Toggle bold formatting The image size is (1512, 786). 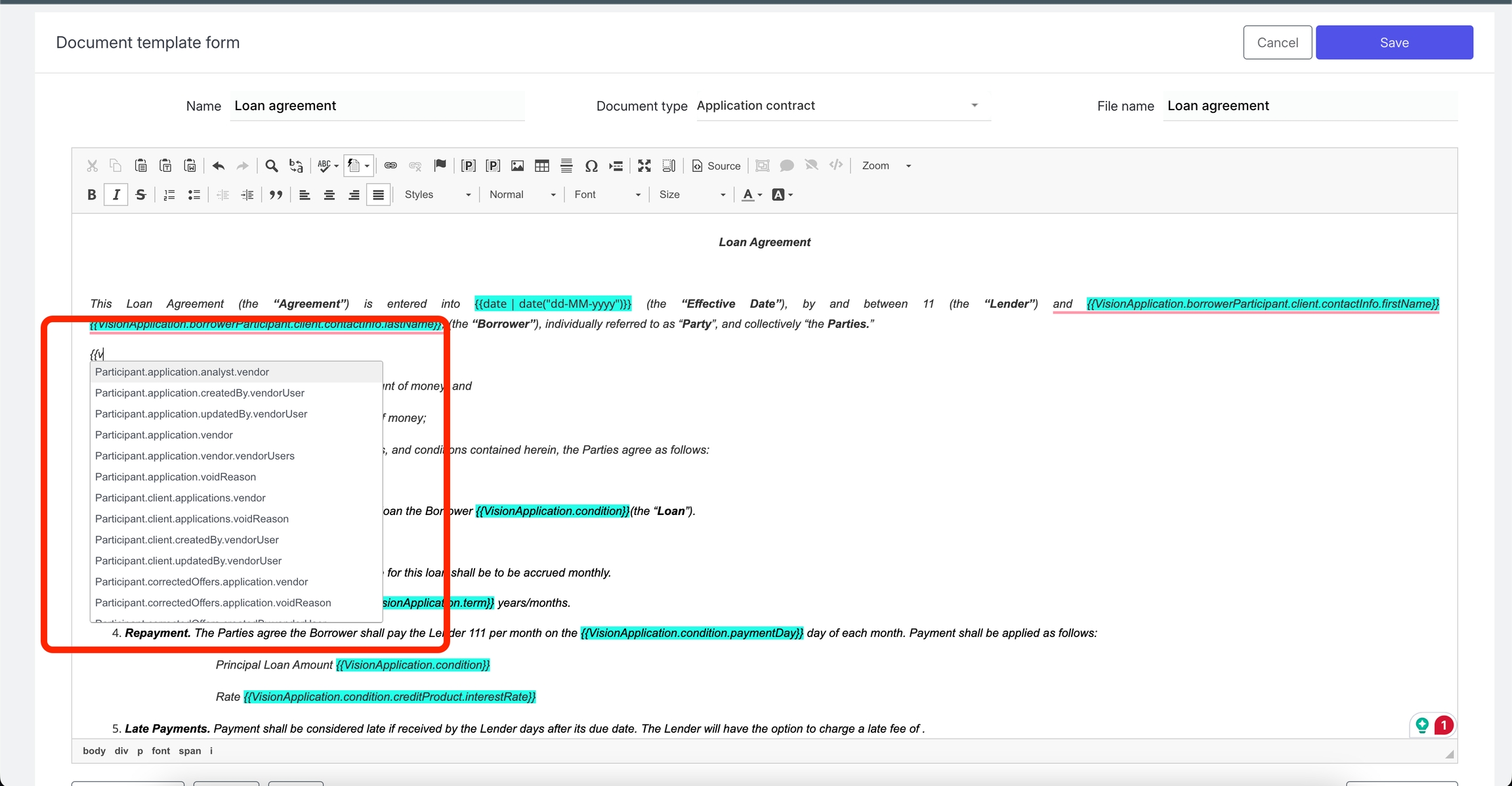coord(92,195)
